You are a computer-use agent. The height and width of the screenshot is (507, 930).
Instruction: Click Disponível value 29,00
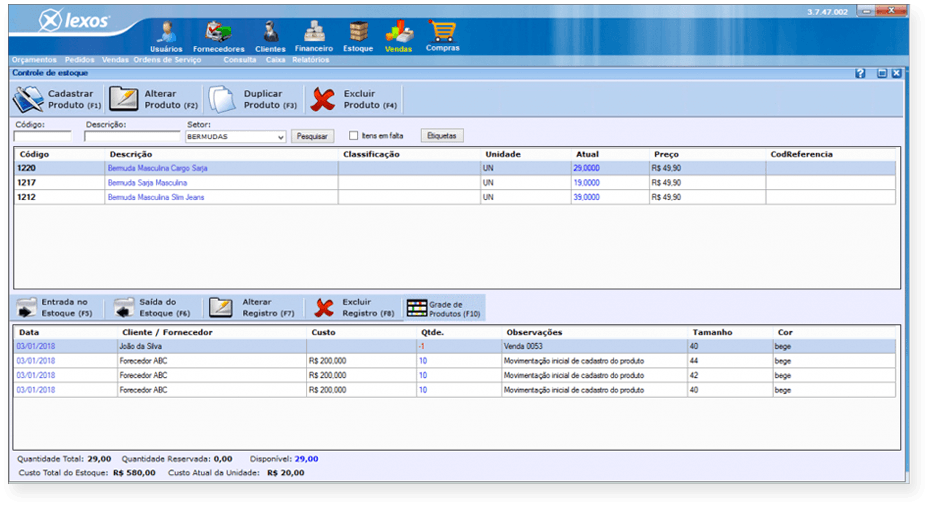click(x=307, y=459)
